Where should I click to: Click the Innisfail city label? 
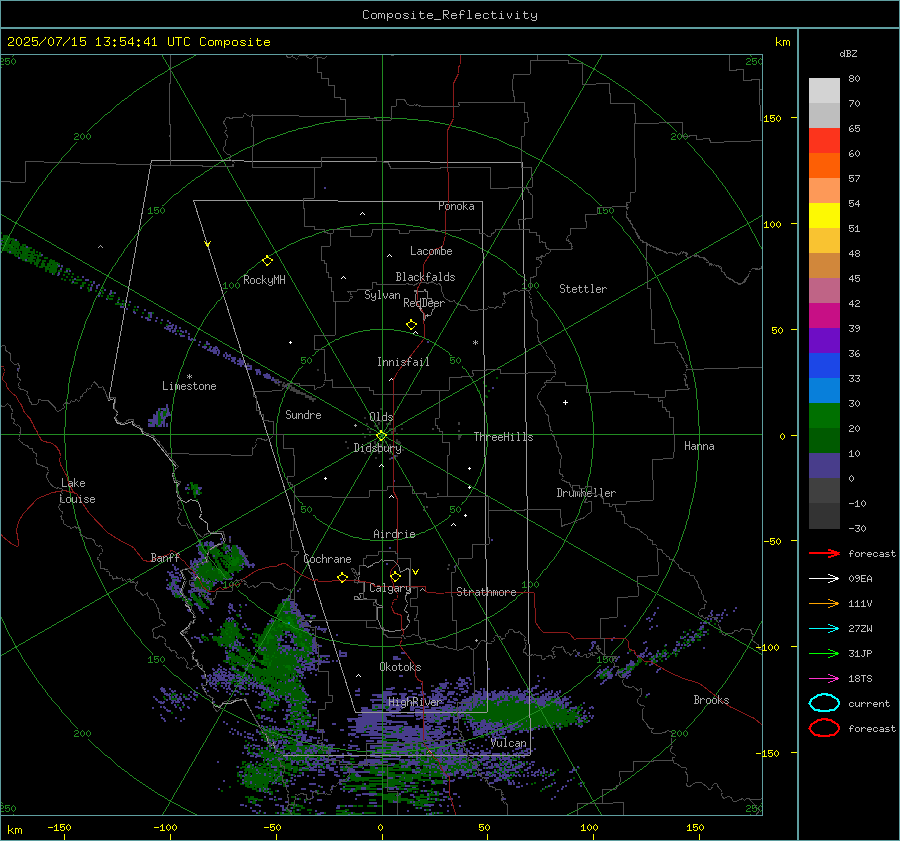pyautogui.click(x=403, y=362)
